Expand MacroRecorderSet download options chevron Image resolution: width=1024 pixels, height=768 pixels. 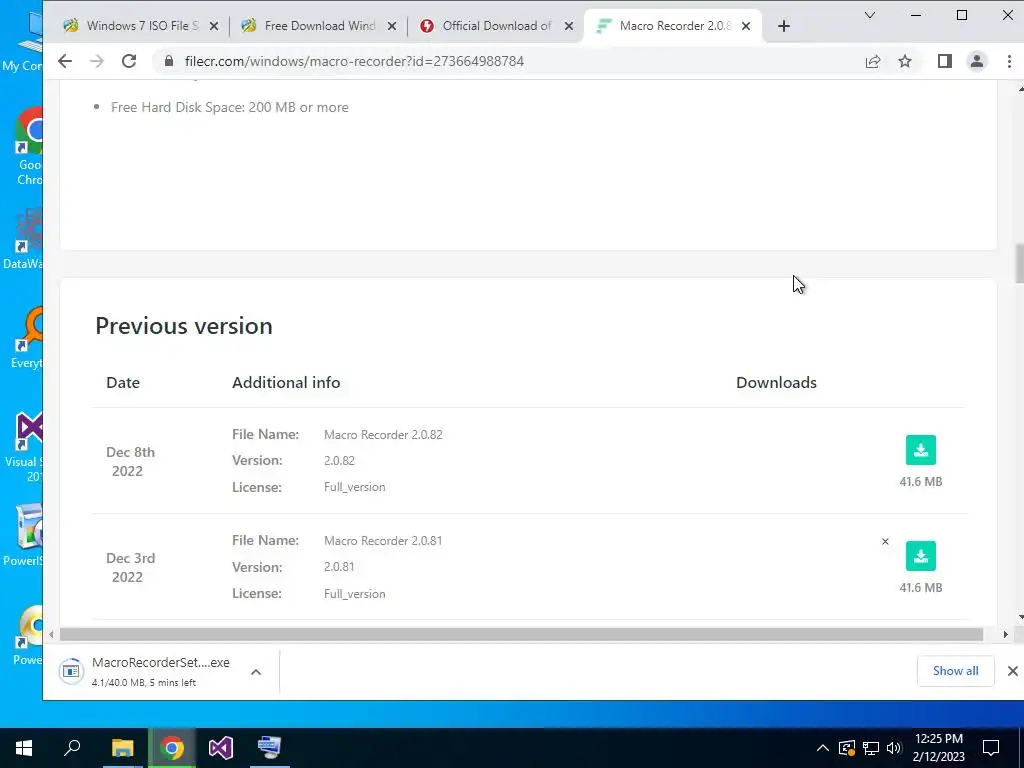256,672
